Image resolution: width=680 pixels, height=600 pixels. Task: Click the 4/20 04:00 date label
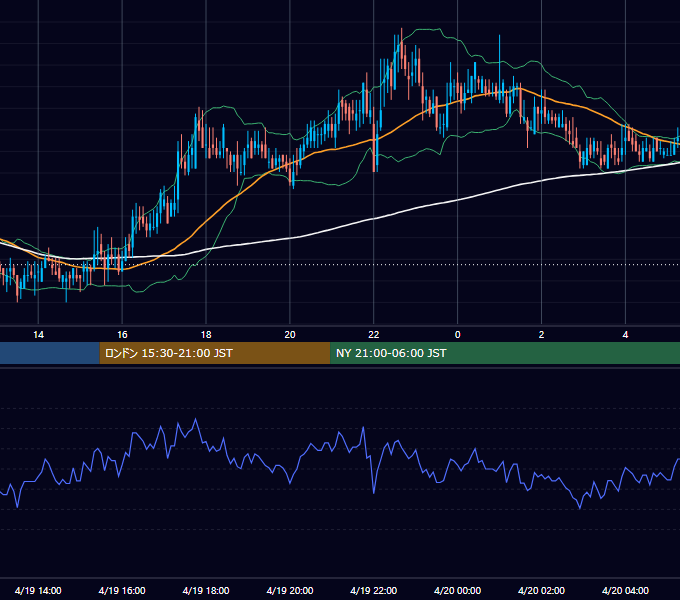click(625, 590)
